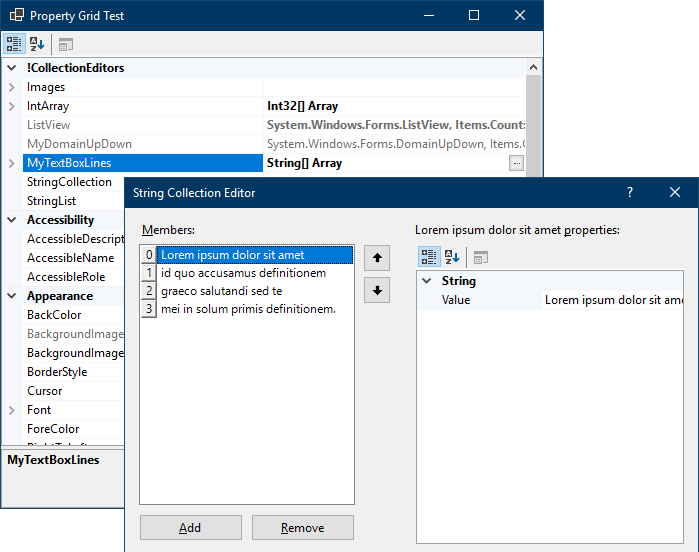699x552 pixels.
Task: Select Categorized view in String Collection Editor grid
Action: click(x=429, y=257)
